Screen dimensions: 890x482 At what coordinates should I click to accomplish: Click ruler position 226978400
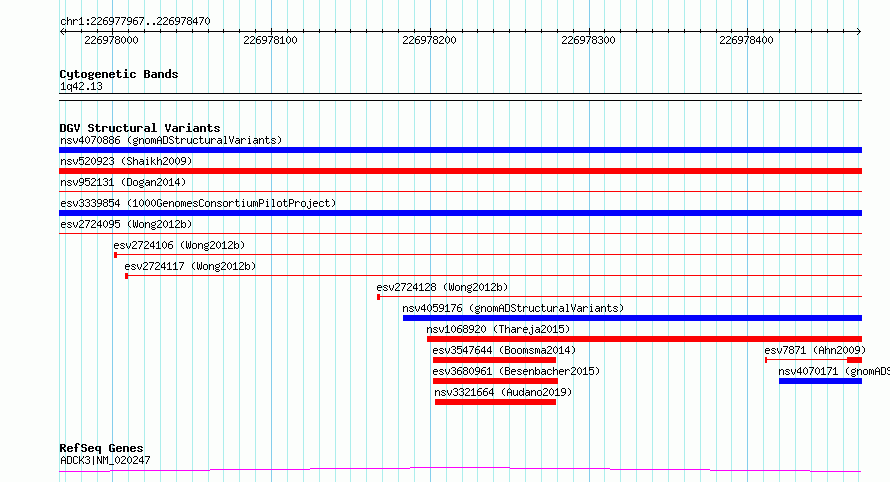[746, 40]
